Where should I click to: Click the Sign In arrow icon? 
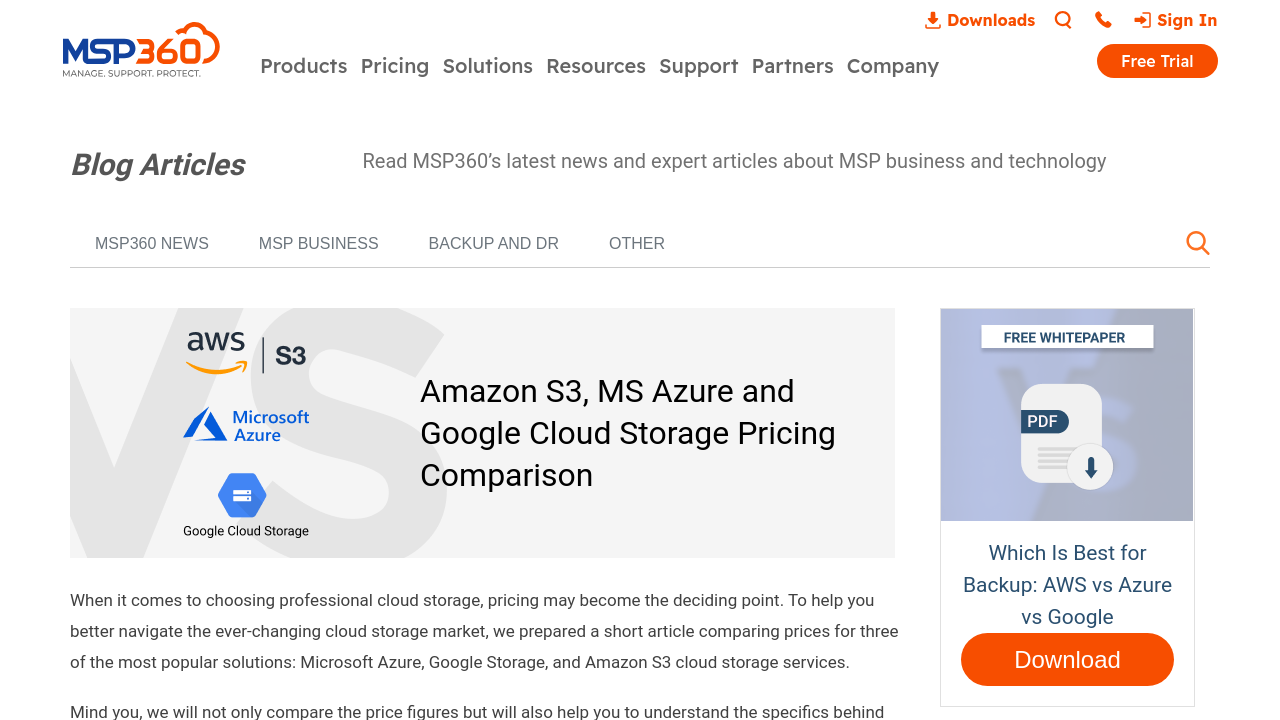pos(1142,20)
